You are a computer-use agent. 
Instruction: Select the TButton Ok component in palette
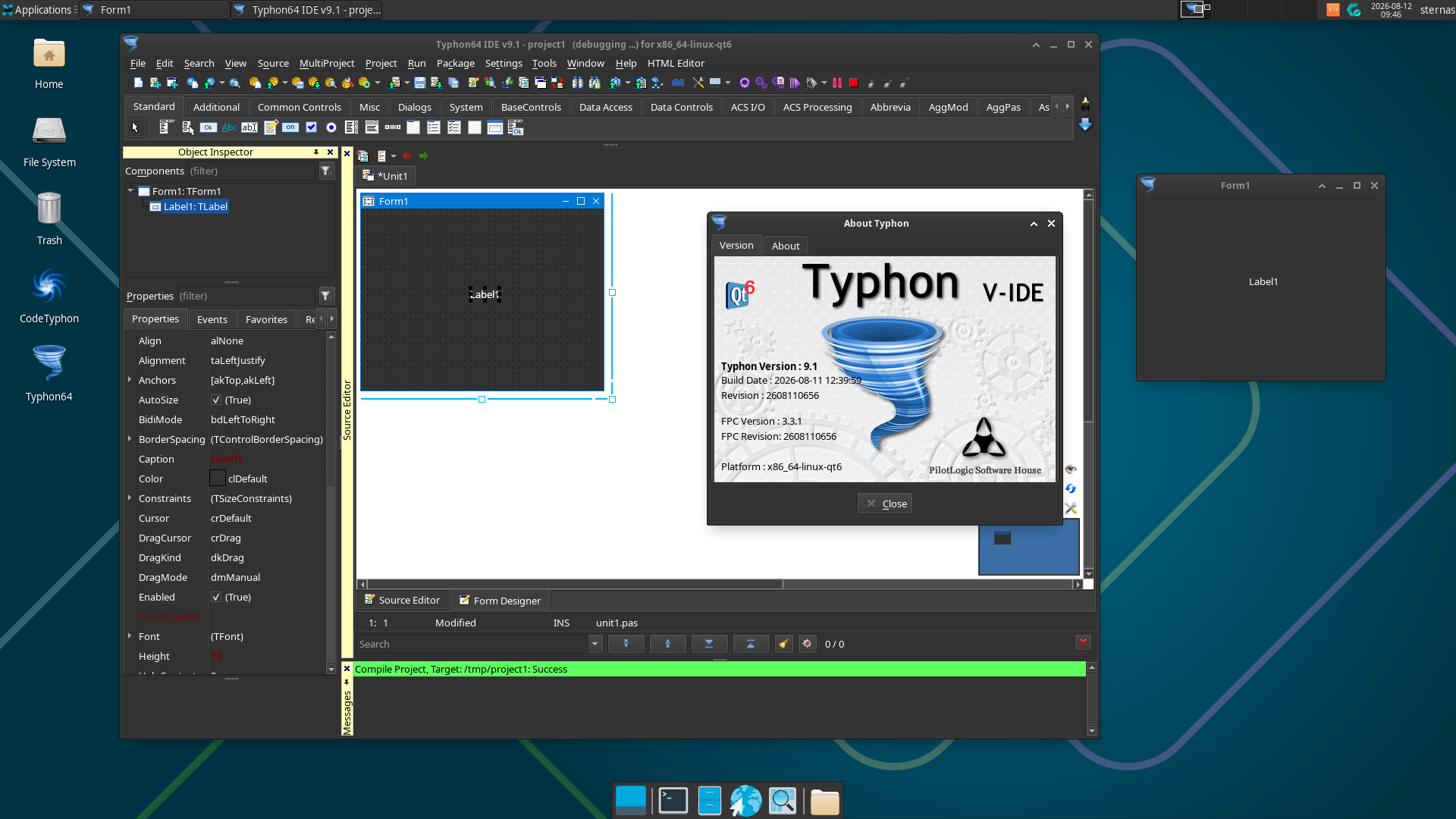click(x=209, y=127)
